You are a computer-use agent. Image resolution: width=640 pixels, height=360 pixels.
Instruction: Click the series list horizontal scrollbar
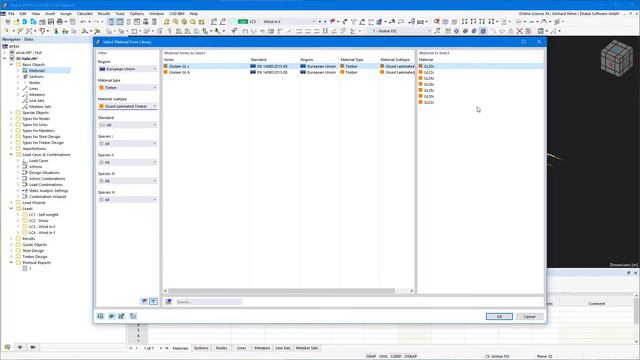pyautogui.click(x=282, y=291)
